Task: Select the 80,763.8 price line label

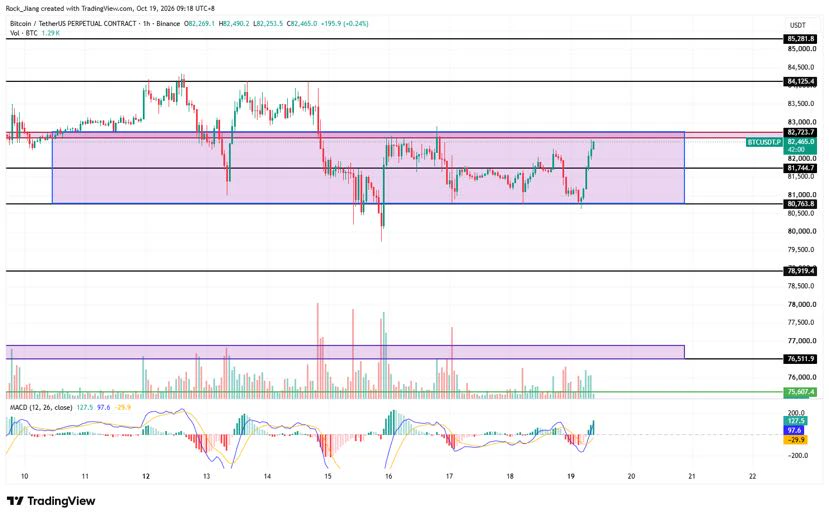Action: coord(800,204)
